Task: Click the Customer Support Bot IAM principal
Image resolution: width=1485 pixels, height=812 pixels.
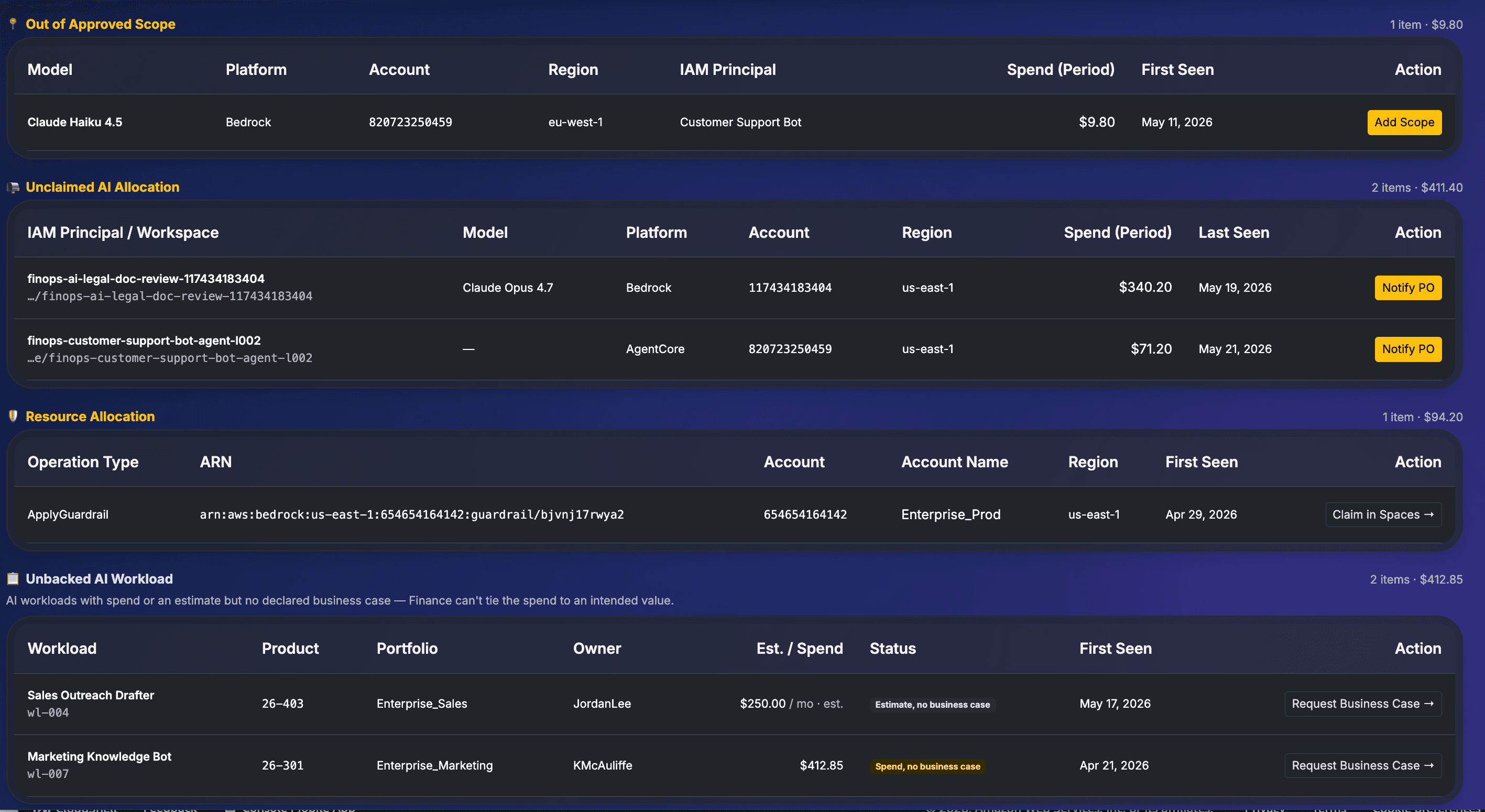Action: pos(740,122)
